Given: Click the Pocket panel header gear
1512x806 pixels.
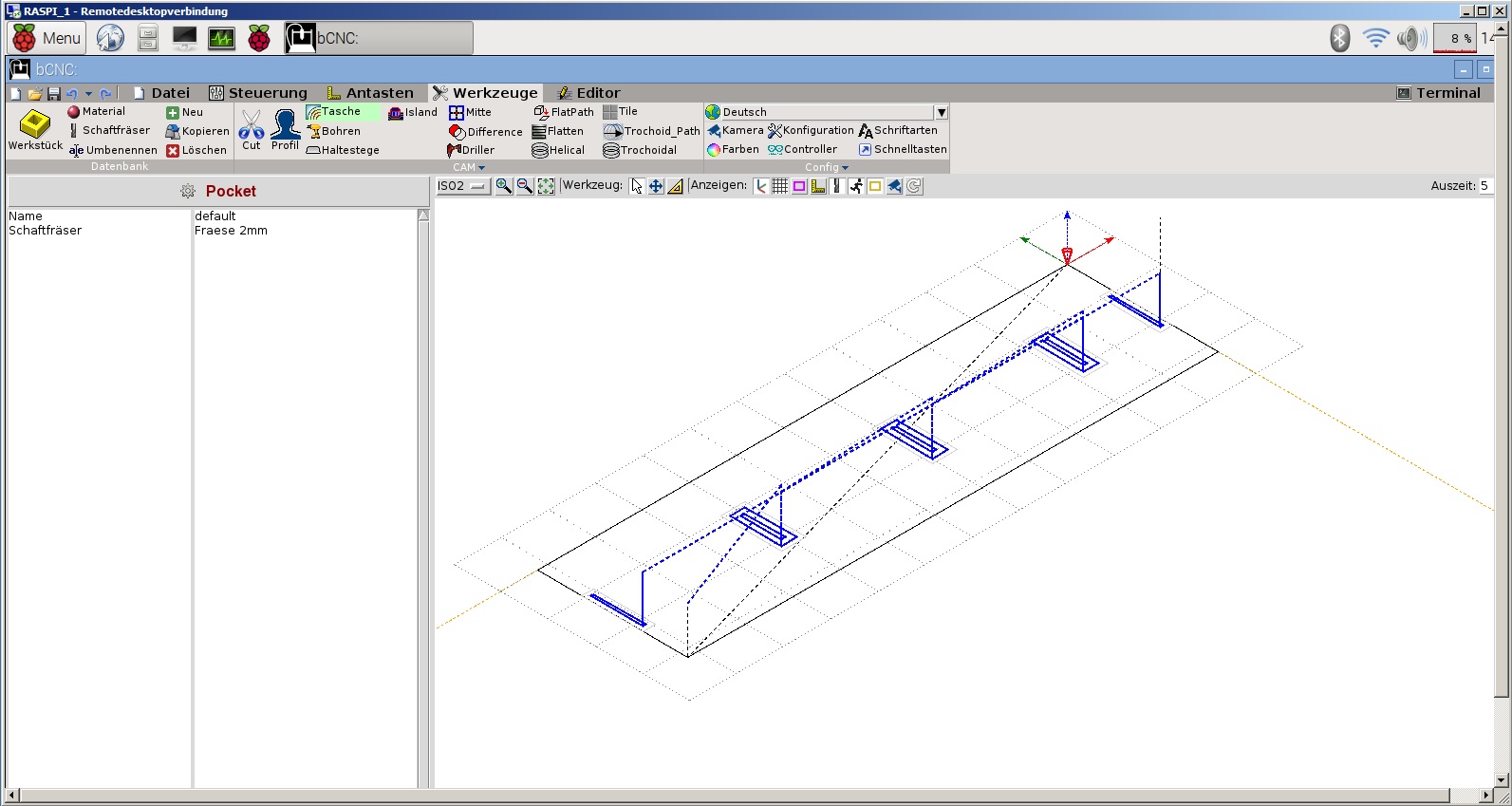Looking at the screenshot, I should pos(188,191).
